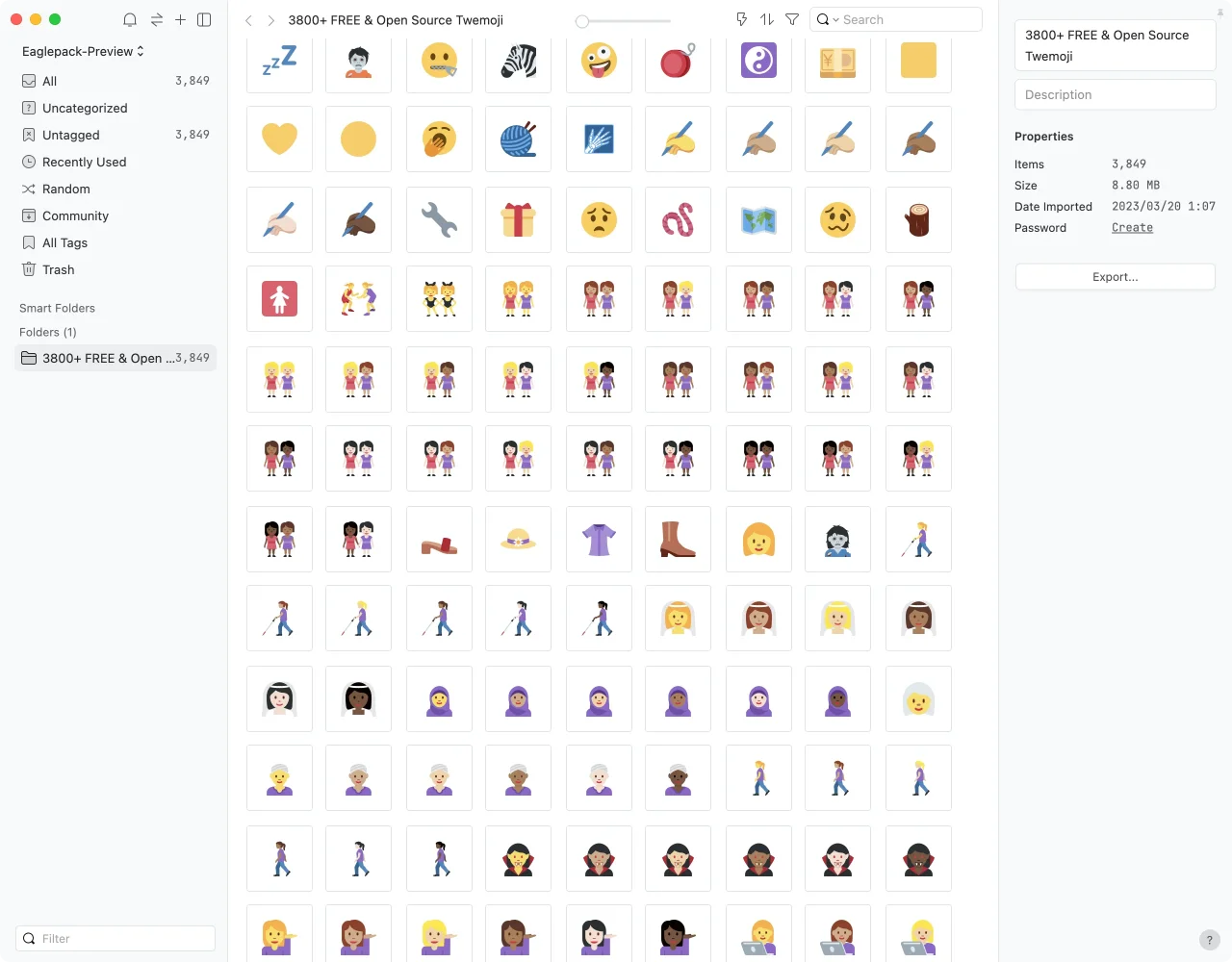Open the Eaglepack-Preview library dropdown
Image resolution: width=1232 pixels, height=962 pixels.
click(x=83, y=51)
